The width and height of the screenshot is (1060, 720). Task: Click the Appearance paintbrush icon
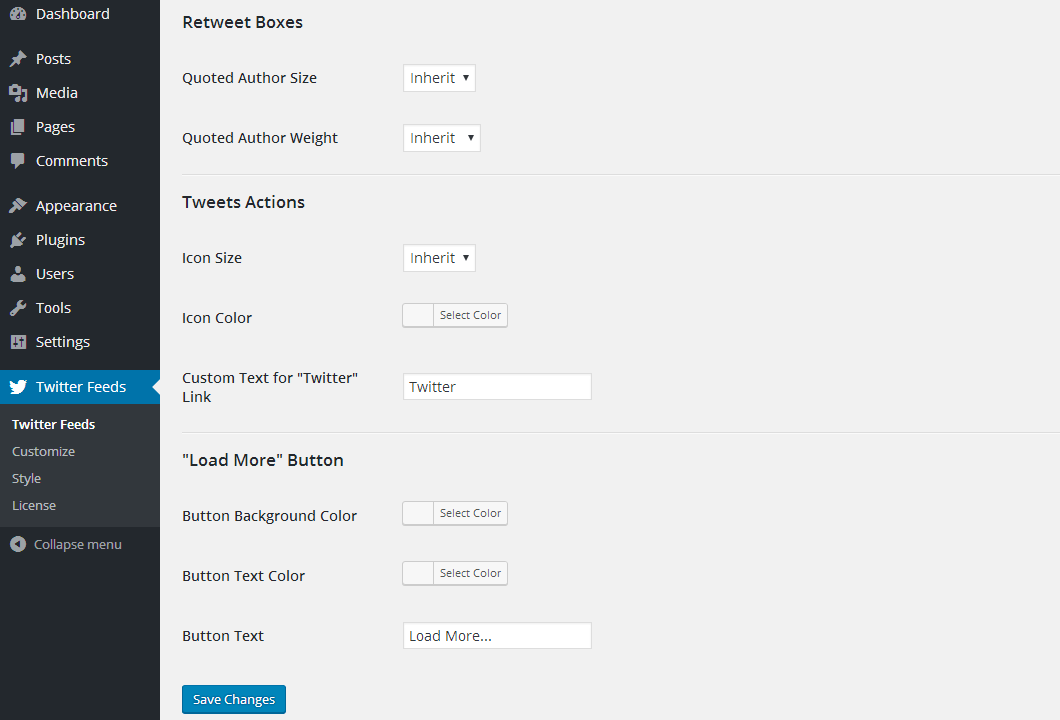click(x=18, y=206)
